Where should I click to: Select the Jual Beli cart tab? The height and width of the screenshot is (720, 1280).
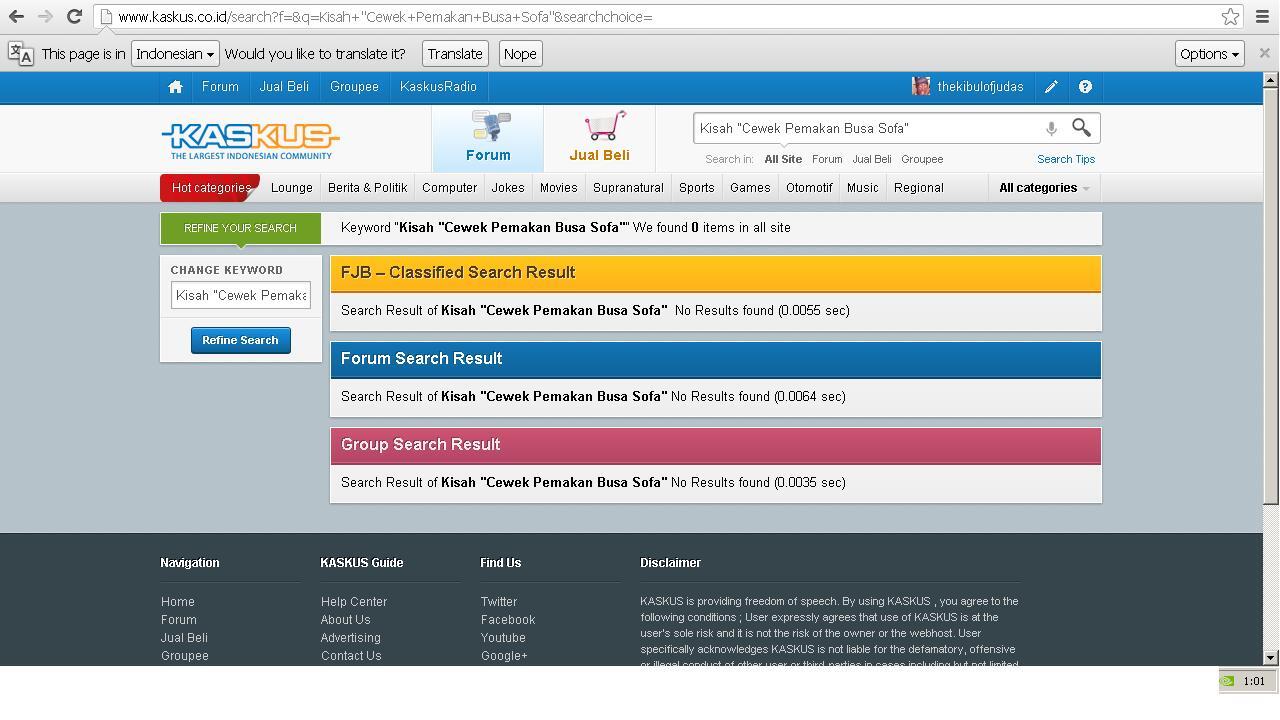coord(599,138)
